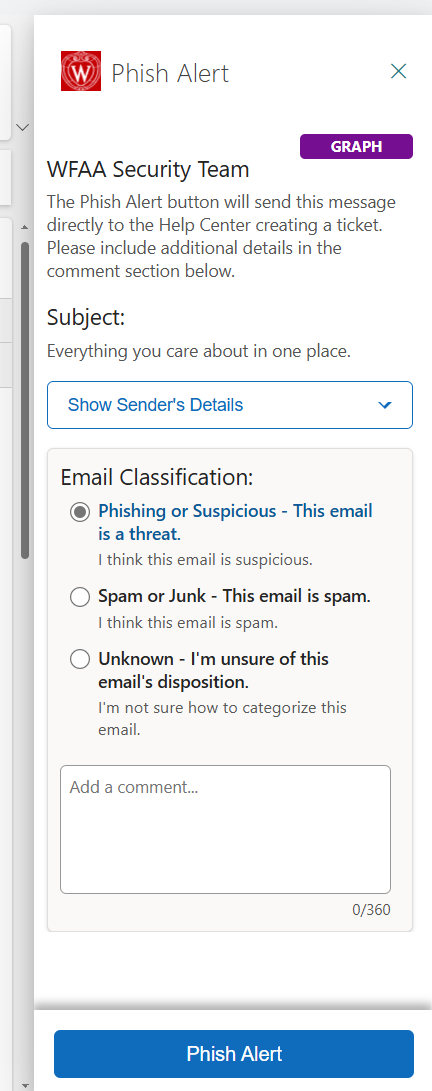Click the Phish Alert panel title
The image size is (432, 1091).
coord(170,73)
